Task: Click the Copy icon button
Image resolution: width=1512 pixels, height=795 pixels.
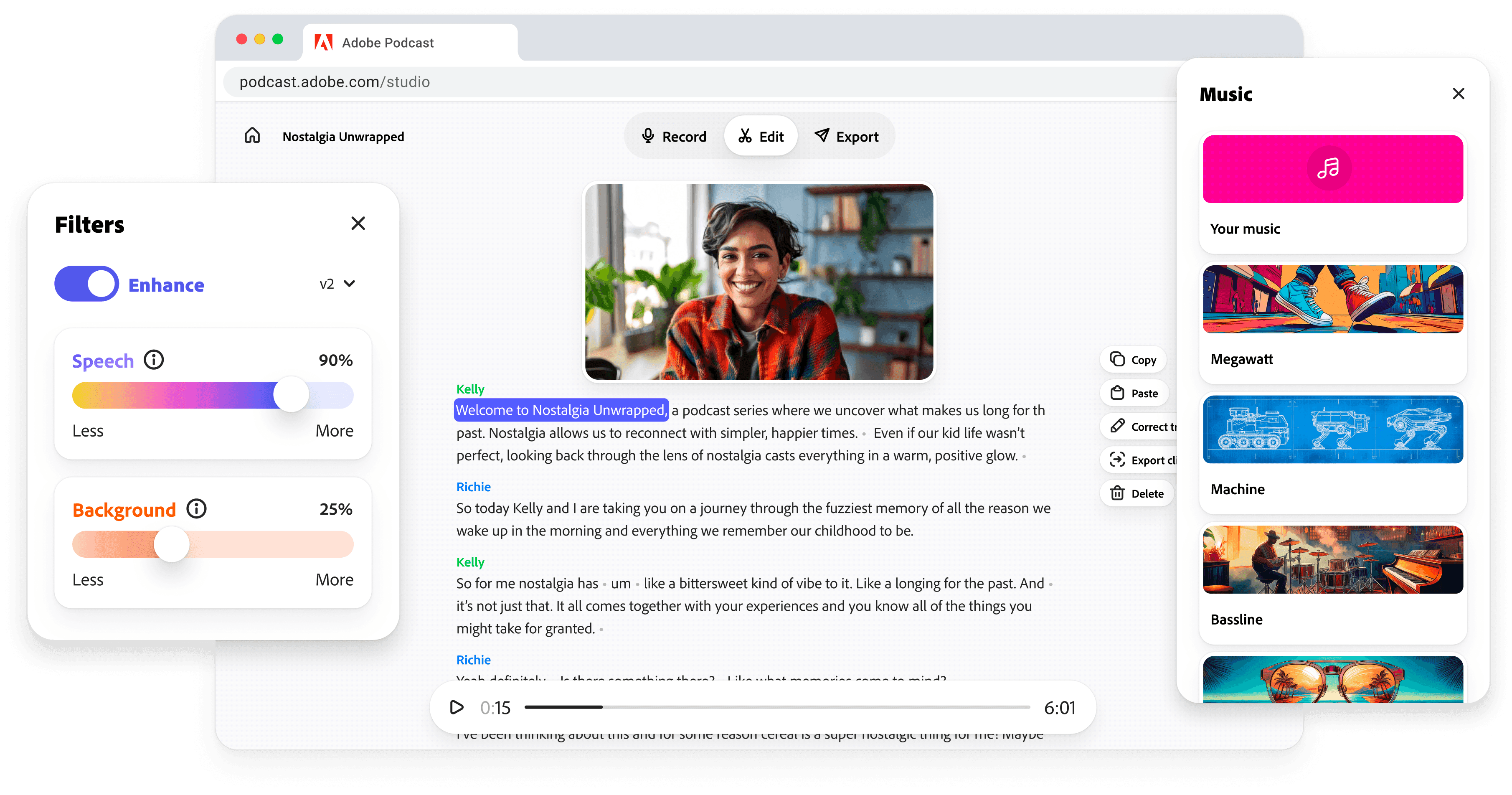Action: tap(1118, 359)
